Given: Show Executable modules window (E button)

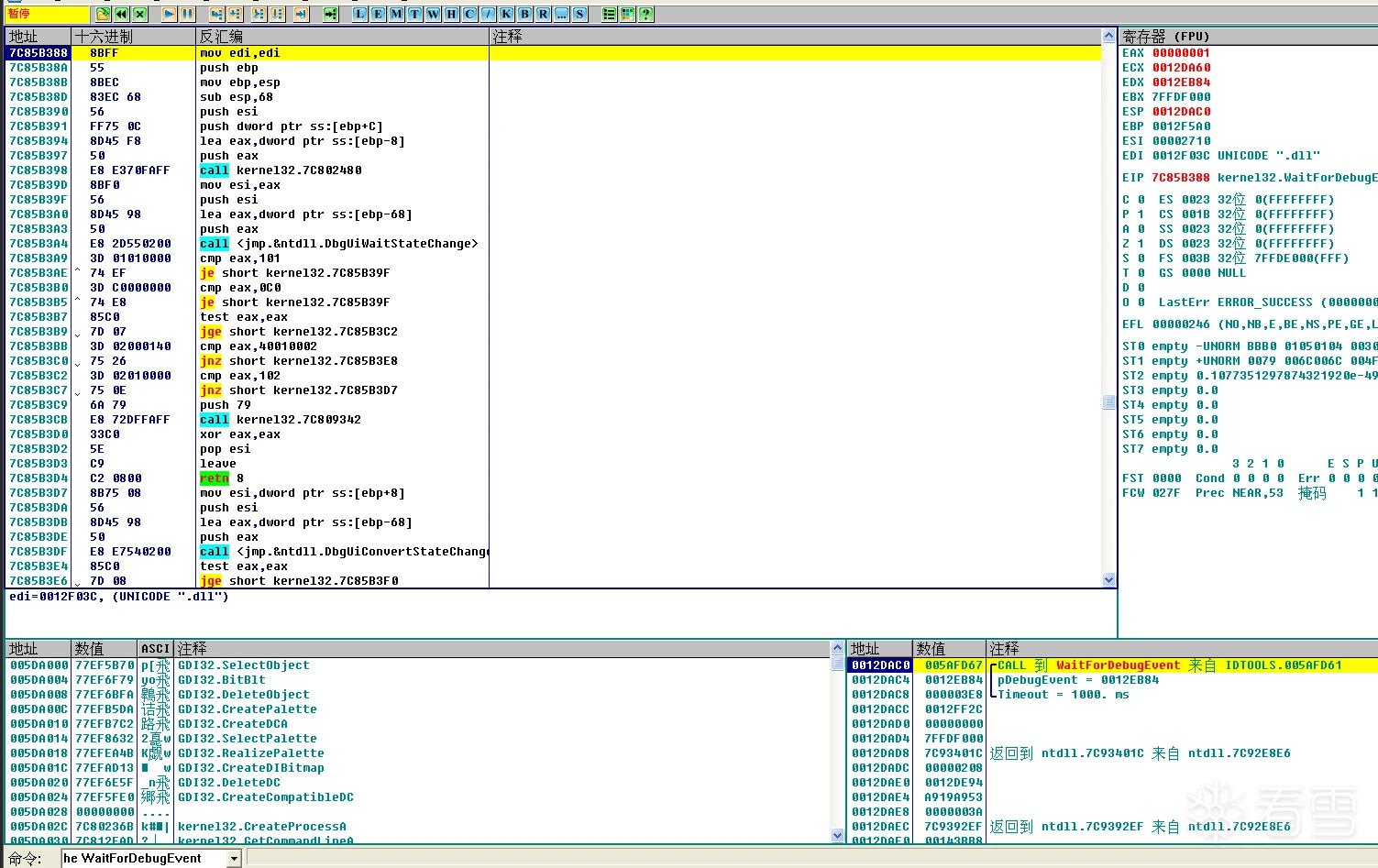Looking at the screenshot, I should (x=379, y=14).
